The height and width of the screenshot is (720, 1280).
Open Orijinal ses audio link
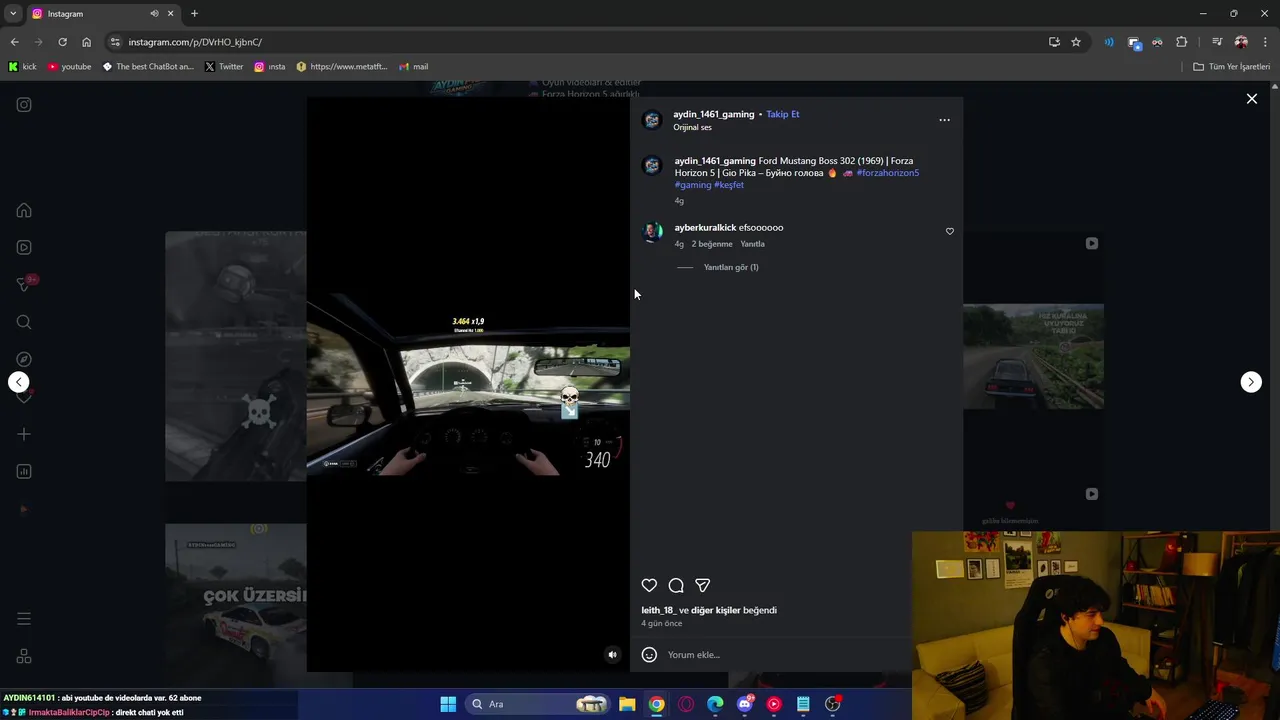(692, 128)
